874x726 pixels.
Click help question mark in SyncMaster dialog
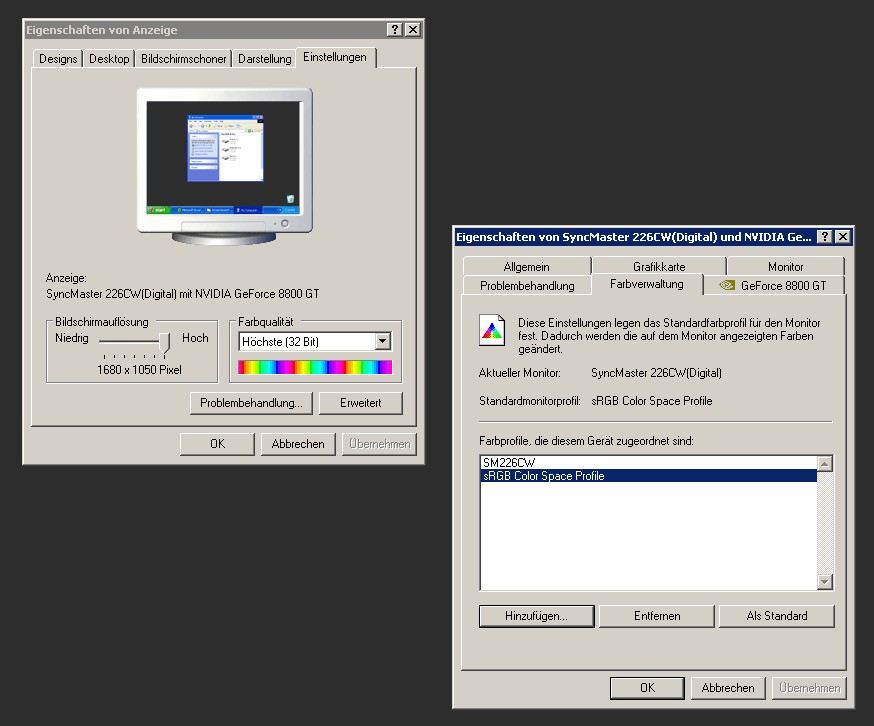pos(824,237)
